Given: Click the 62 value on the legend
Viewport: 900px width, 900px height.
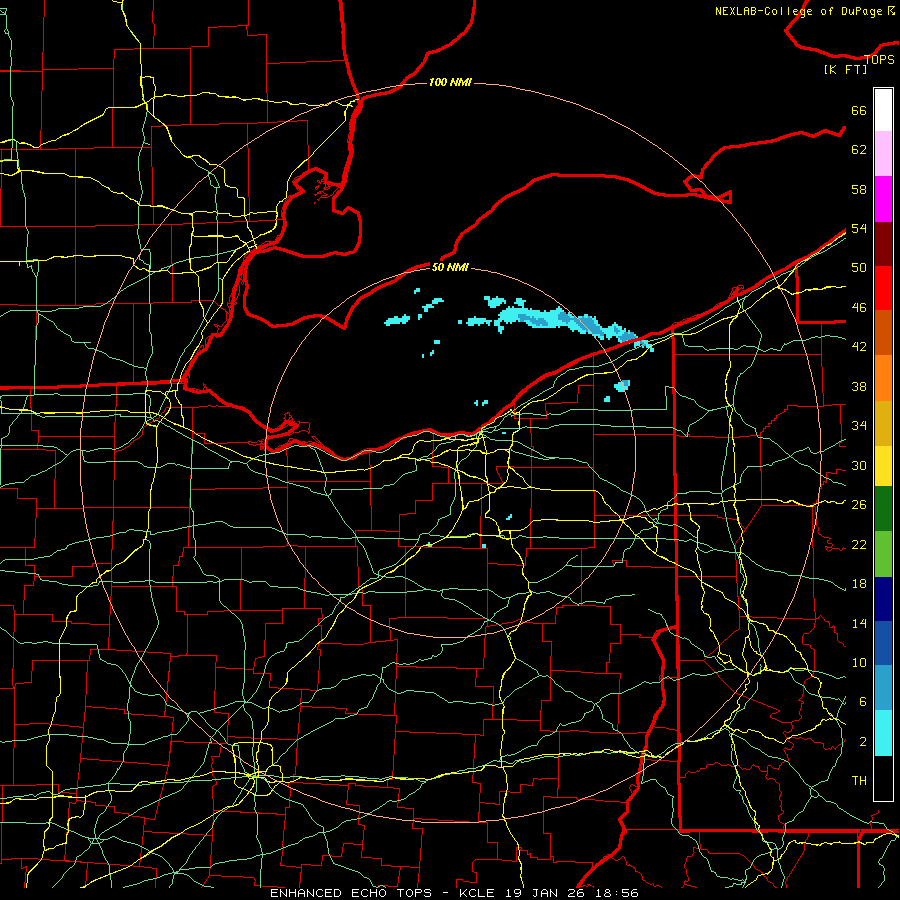Looking at the screenshot, I should pos(859,150).
